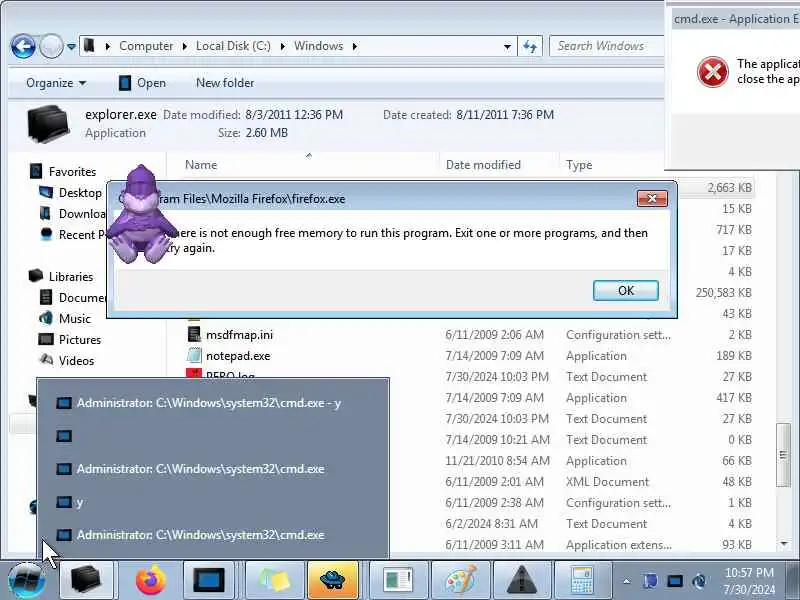Click the Application extens... type cell
Image resolution: width=800 pixels, height=600 pixels.
pyautogui.click(x=618, y=545)
